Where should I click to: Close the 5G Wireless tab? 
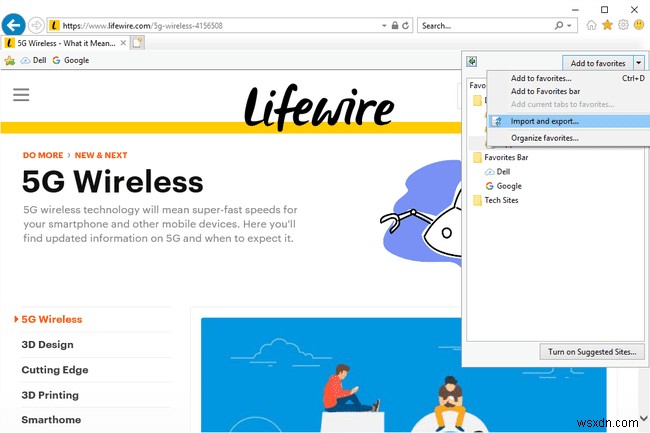click(x=123, y=43)
